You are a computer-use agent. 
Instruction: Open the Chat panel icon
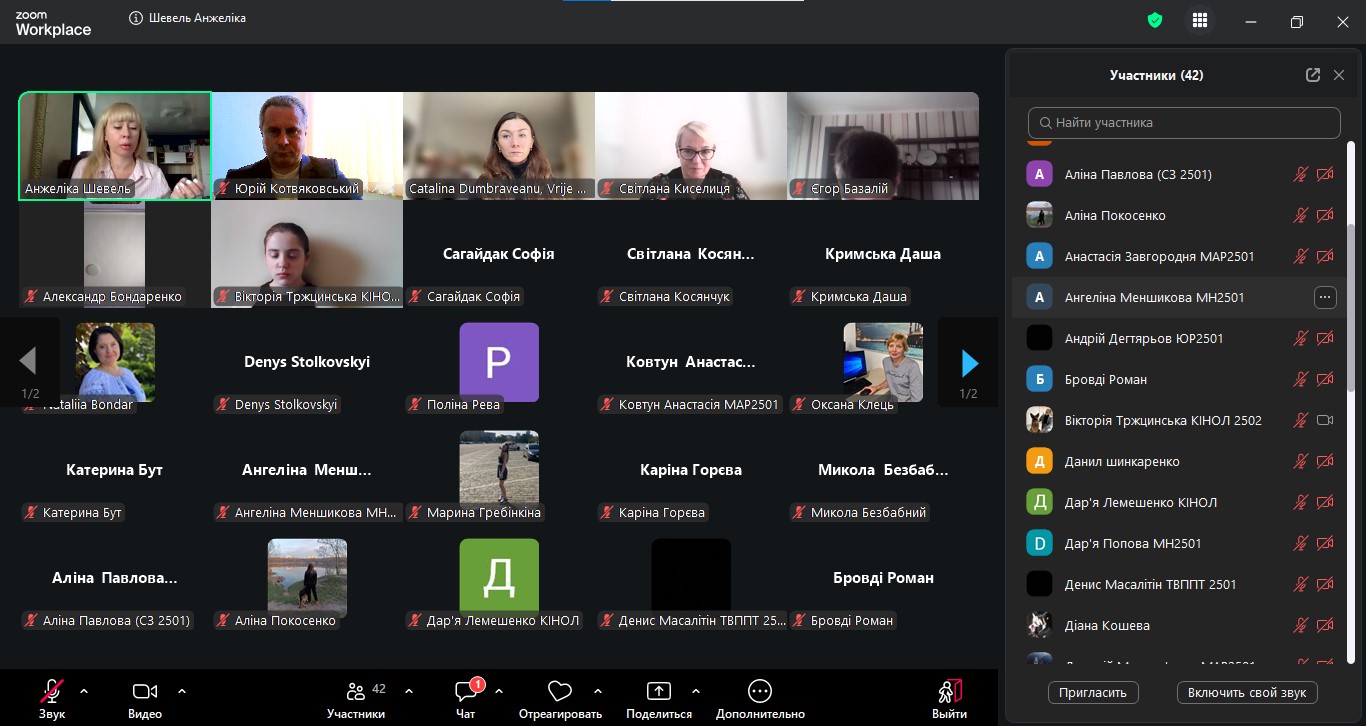pyautogui.click(x=466, y=692)
